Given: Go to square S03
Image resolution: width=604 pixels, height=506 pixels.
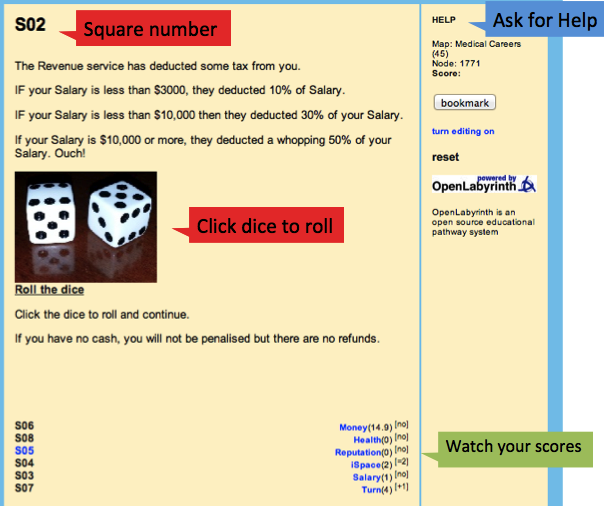Looking at the screenshot, I should (x=25, y=476).
